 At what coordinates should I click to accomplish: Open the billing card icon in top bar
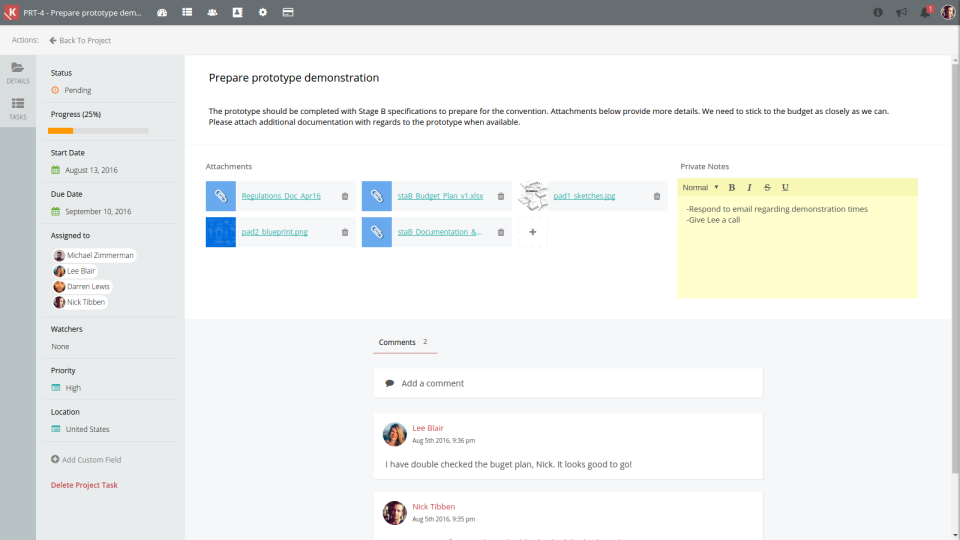coord(288,12)
